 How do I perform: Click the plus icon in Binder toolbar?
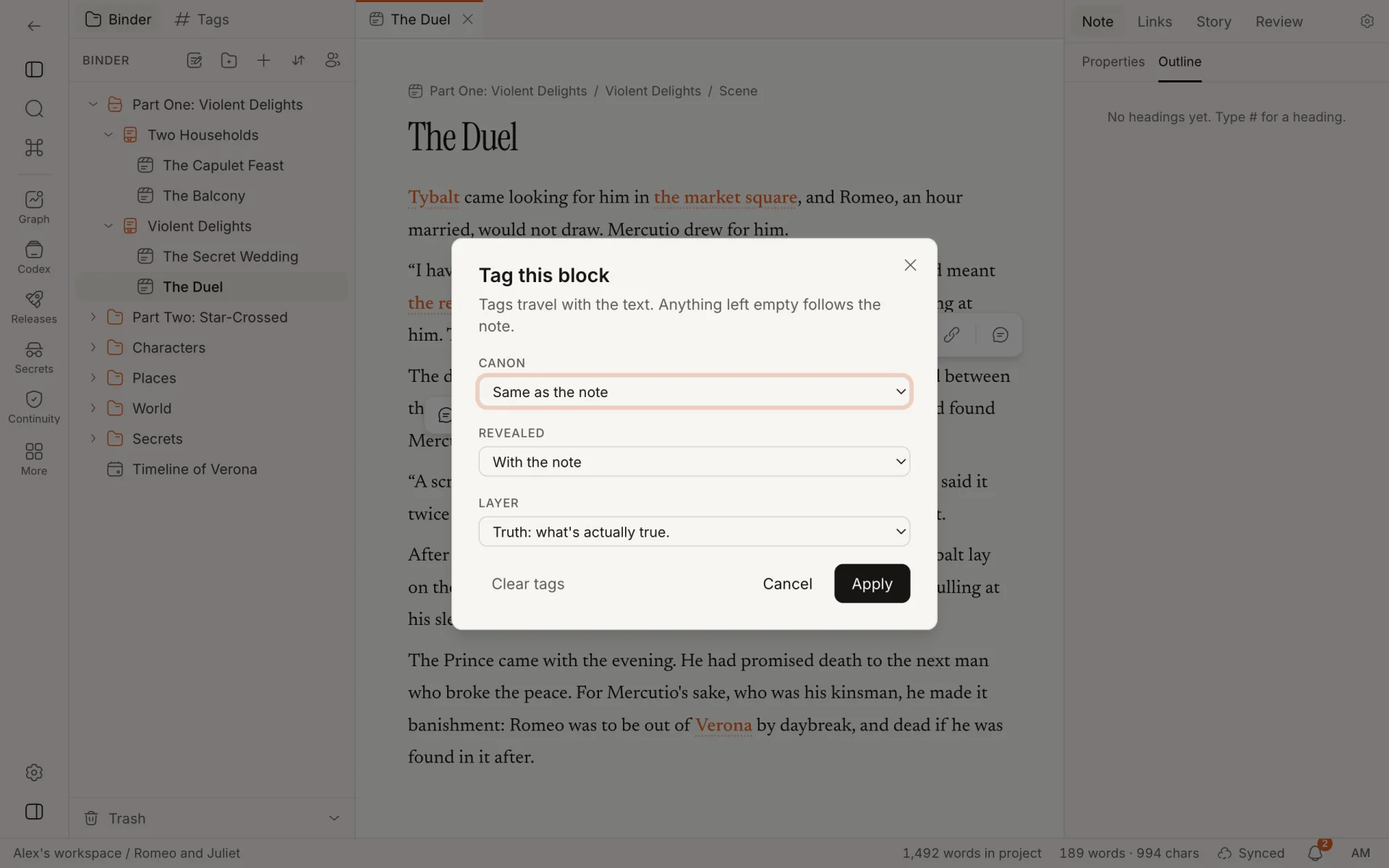click(x=263, y=61)
